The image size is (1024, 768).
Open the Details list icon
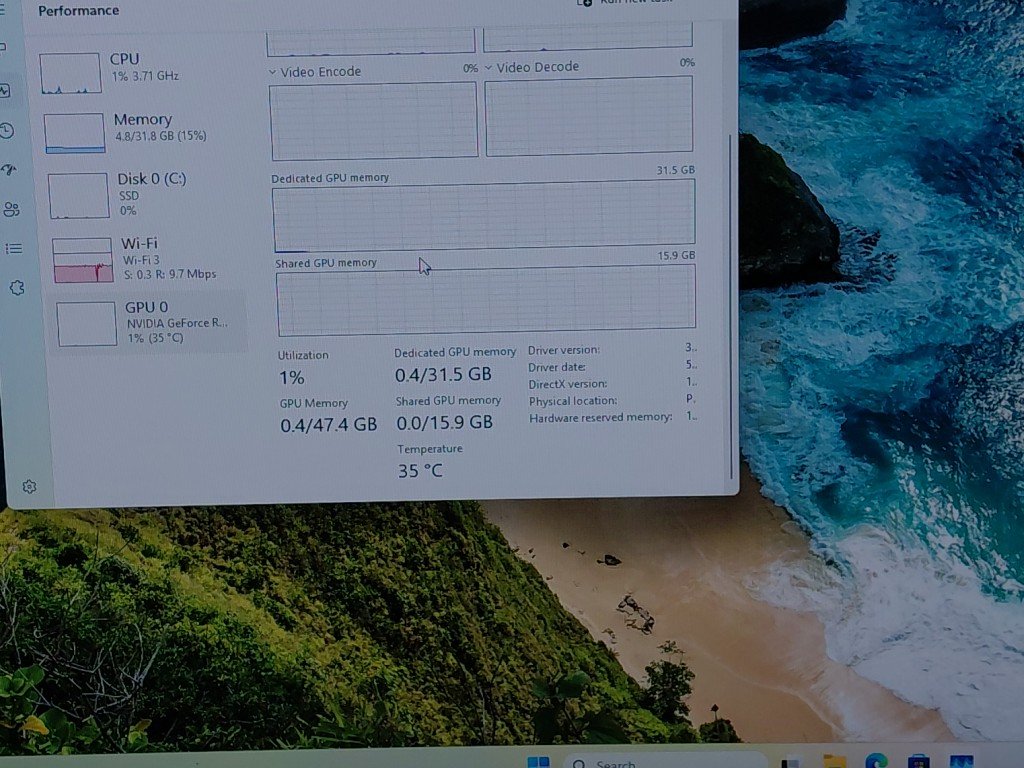point(13,248)
